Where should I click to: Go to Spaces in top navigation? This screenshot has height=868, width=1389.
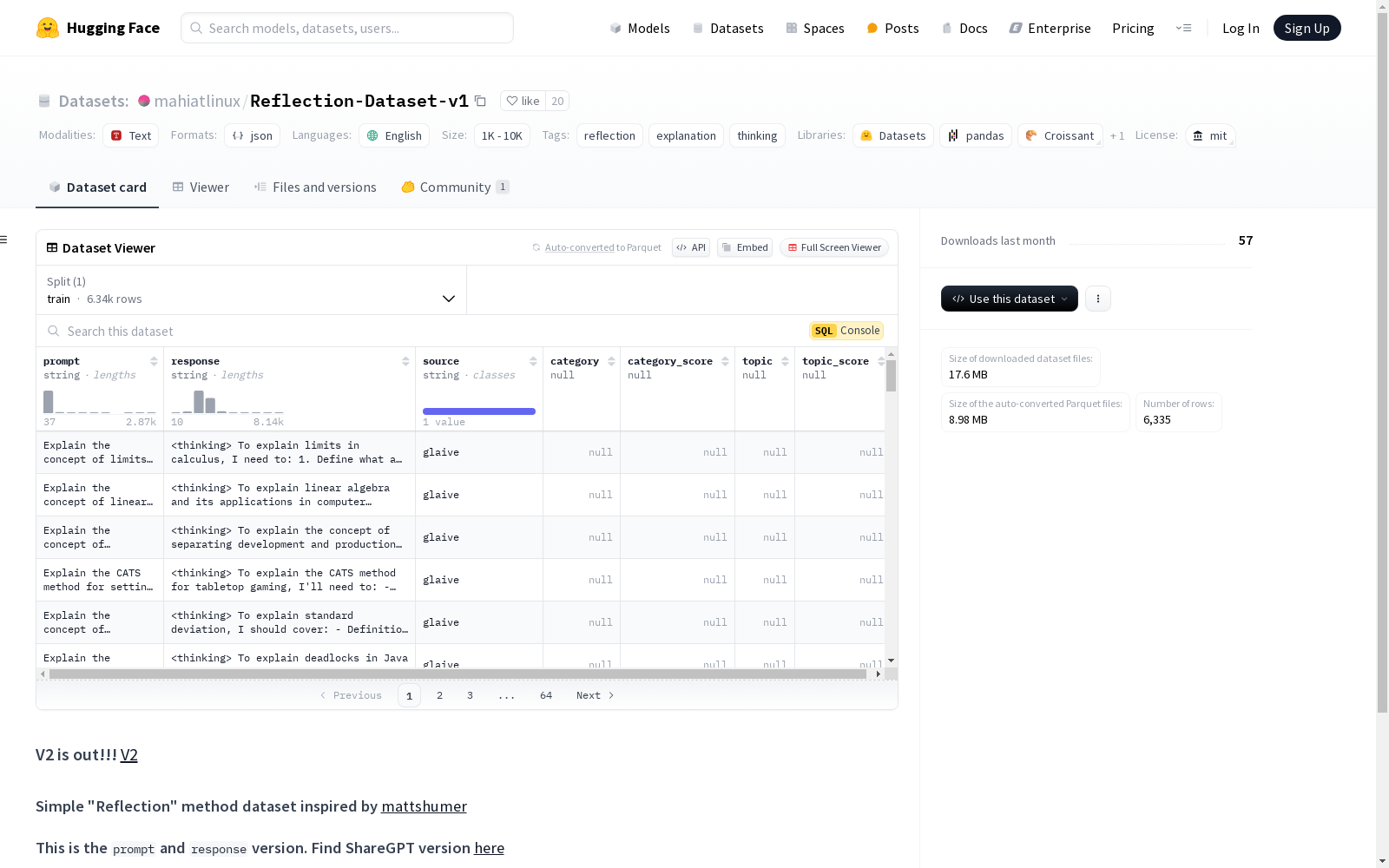(x=815, y=28)
